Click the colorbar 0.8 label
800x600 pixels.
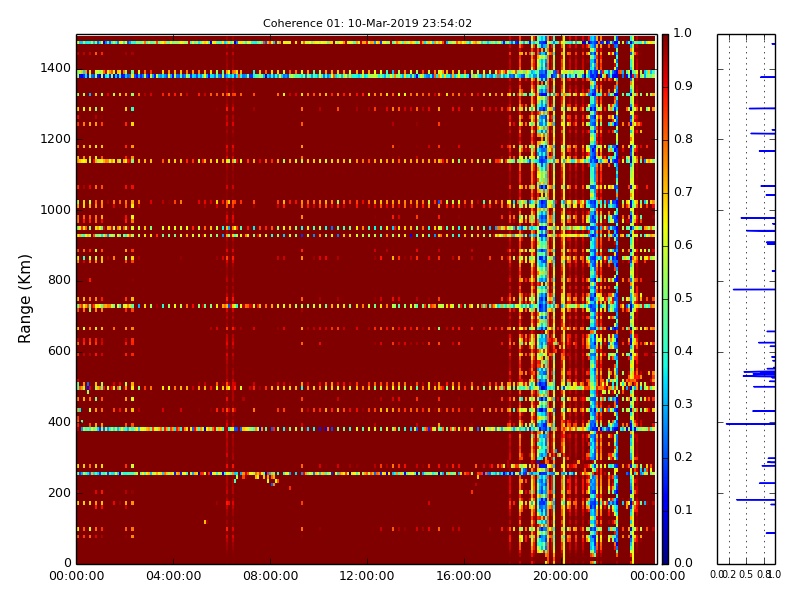pos(683,139)
